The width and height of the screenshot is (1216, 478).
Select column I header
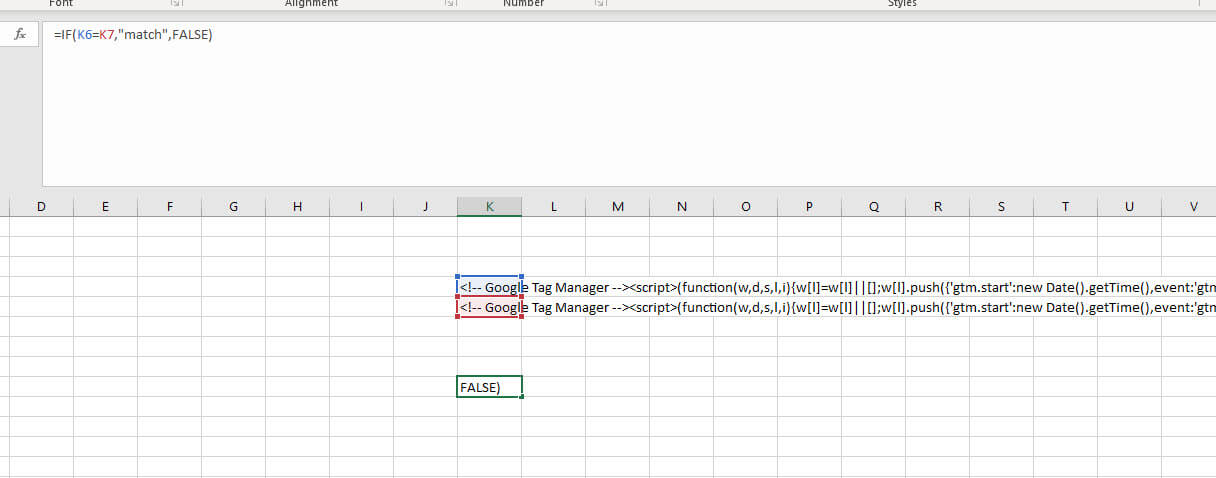pos(361,206)
